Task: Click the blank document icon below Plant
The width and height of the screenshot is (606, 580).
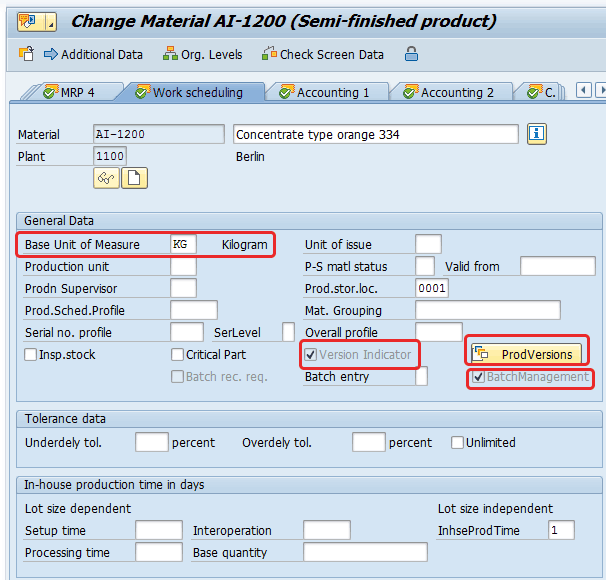Action: pyautogui.click(x=134, y=178)
